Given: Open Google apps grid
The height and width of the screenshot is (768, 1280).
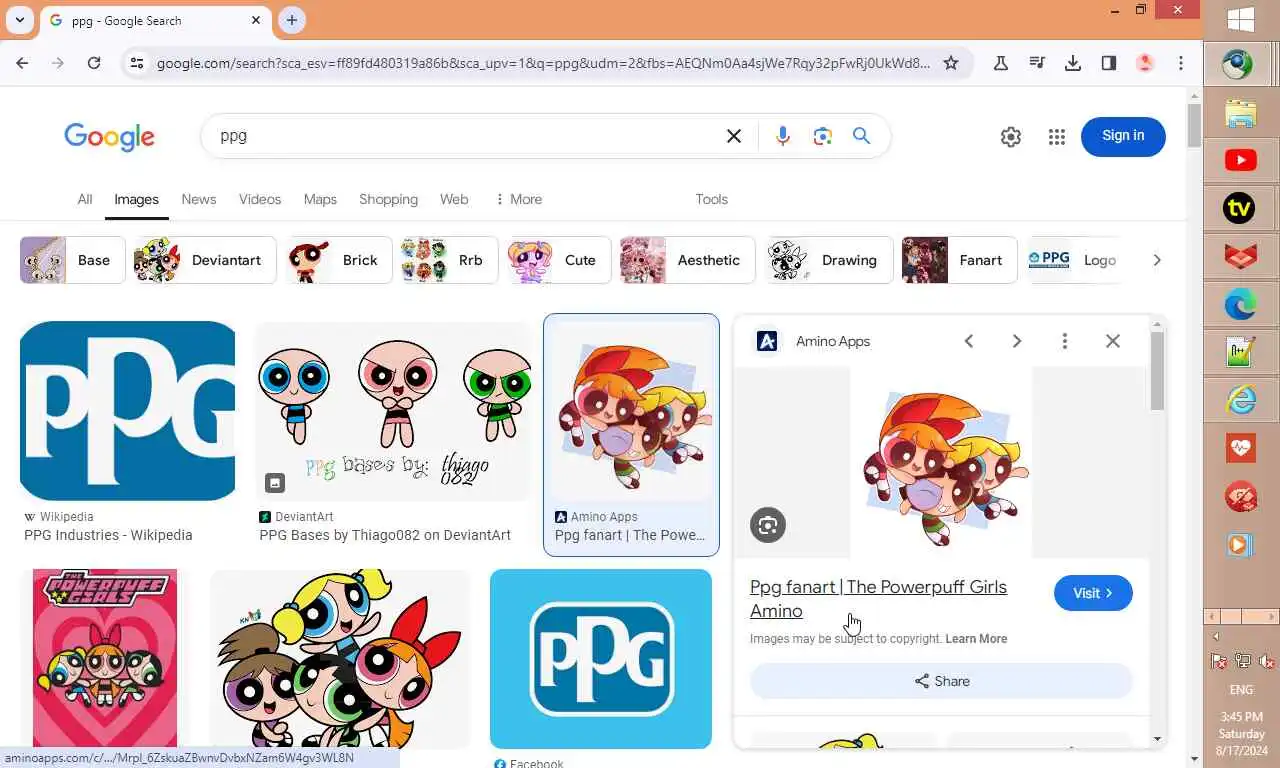Looking at the screenshot, I should (x=1057, y=137).
